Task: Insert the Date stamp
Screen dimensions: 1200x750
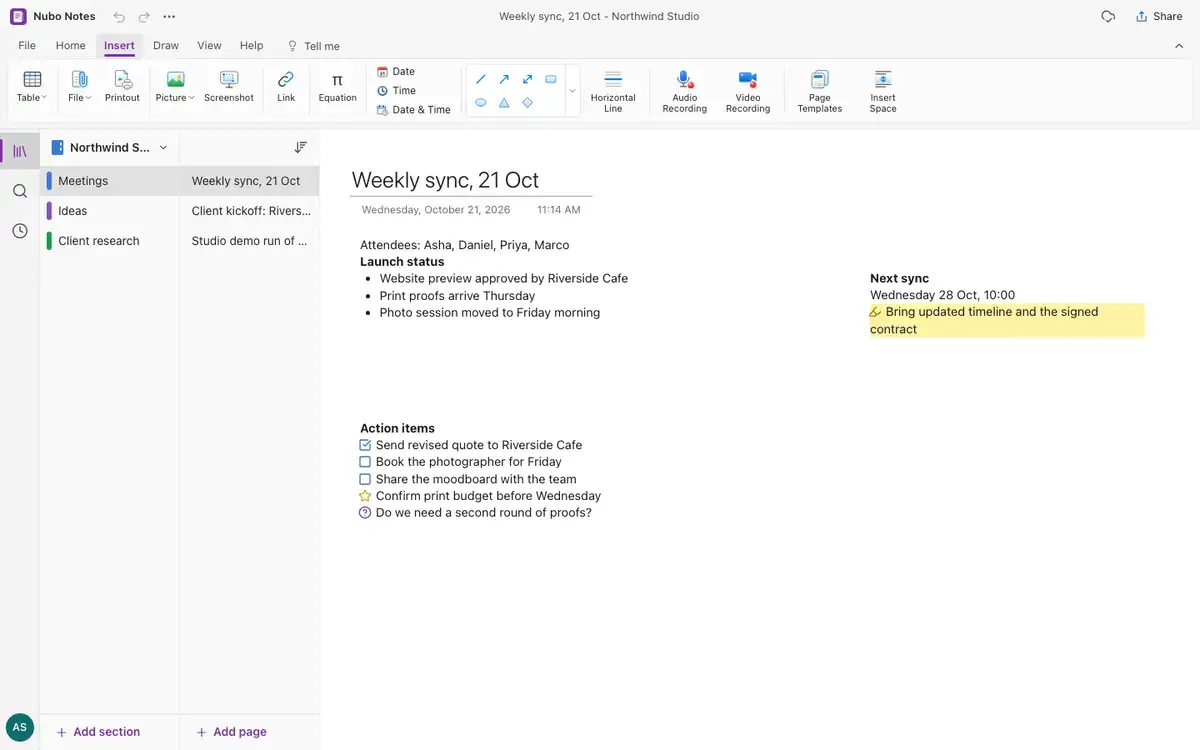Action: tap(396, 72)
